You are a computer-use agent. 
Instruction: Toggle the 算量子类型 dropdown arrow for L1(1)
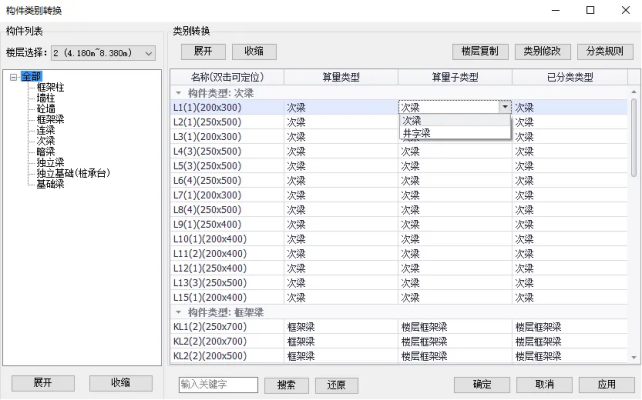click(x=504, y=106)
